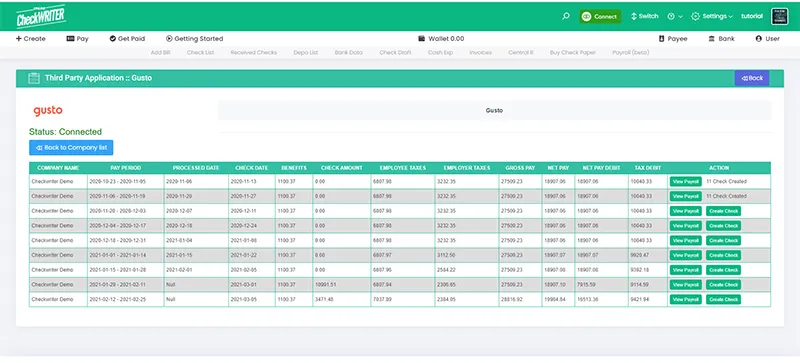The width and height of the screenshot is (800, 363).
Task: Go to Add Bill shortcut
Action: pyautogui.click(x=160, y=53)
